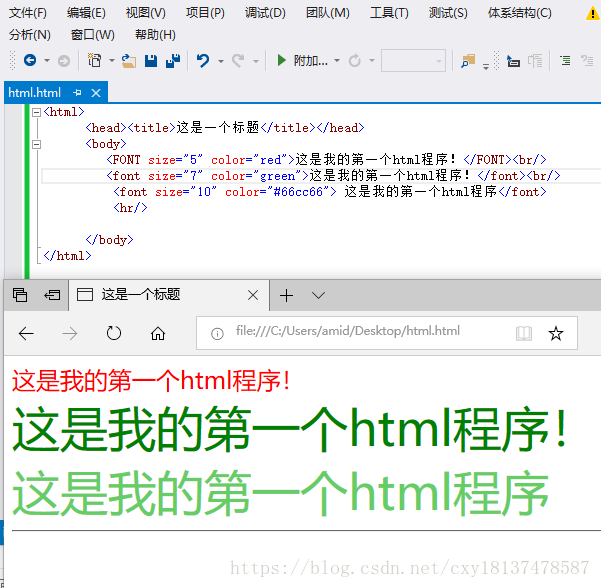Collapse the <html> code block
Image resolution: width=601 pixels, height=588 pixels.
point(36,112)
